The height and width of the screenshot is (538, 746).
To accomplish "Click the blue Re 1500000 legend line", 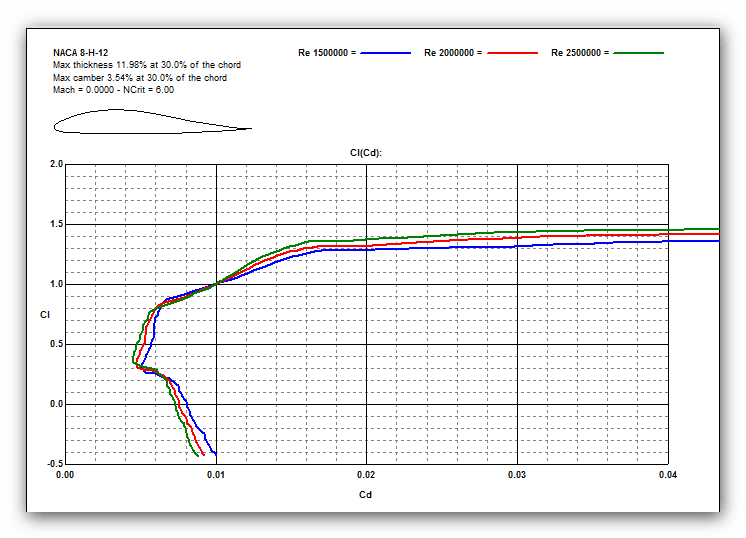I will click(386, 52).
